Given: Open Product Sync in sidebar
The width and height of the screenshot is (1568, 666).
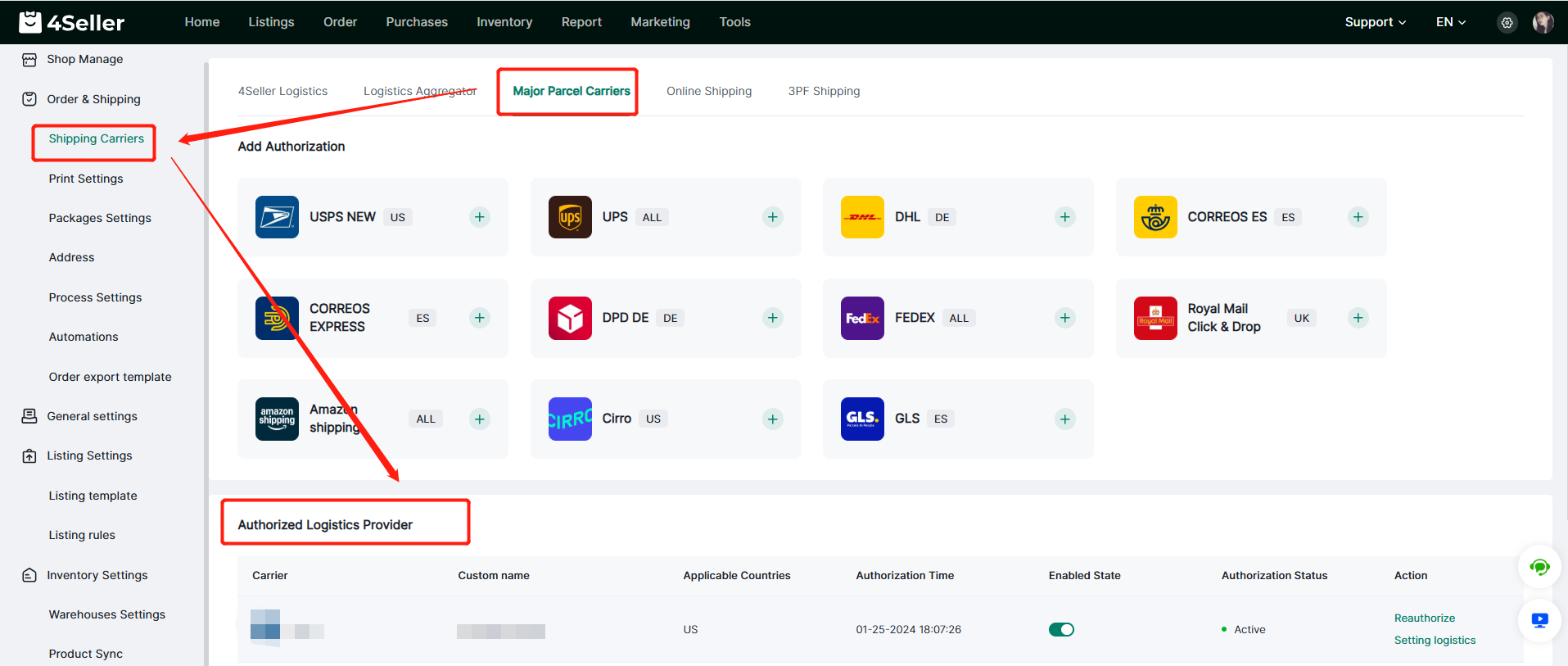Looking at the screenshot, I should 85,654.
